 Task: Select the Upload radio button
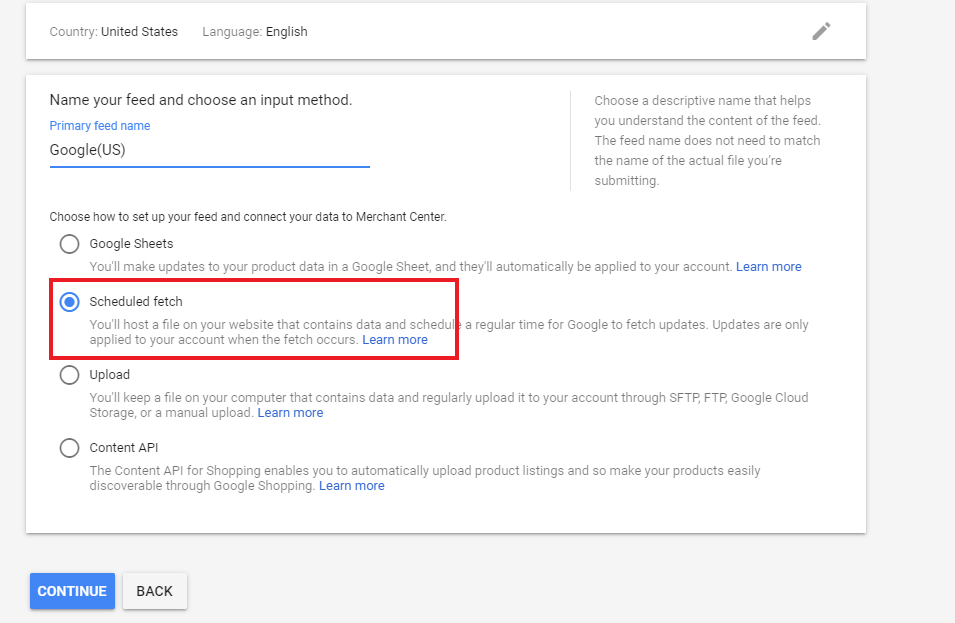69,375
